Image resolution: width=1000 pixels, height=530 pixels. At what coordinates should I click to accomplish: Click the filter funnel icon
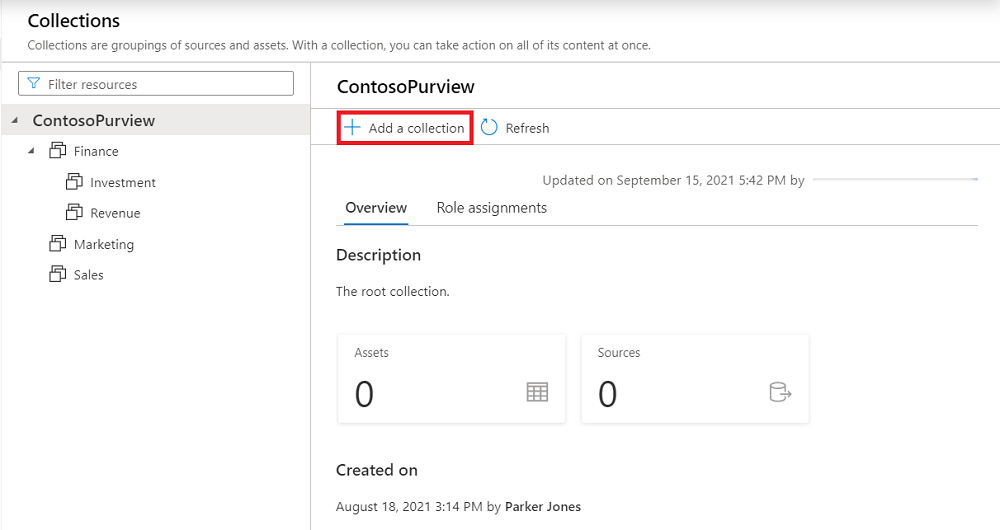34,84
